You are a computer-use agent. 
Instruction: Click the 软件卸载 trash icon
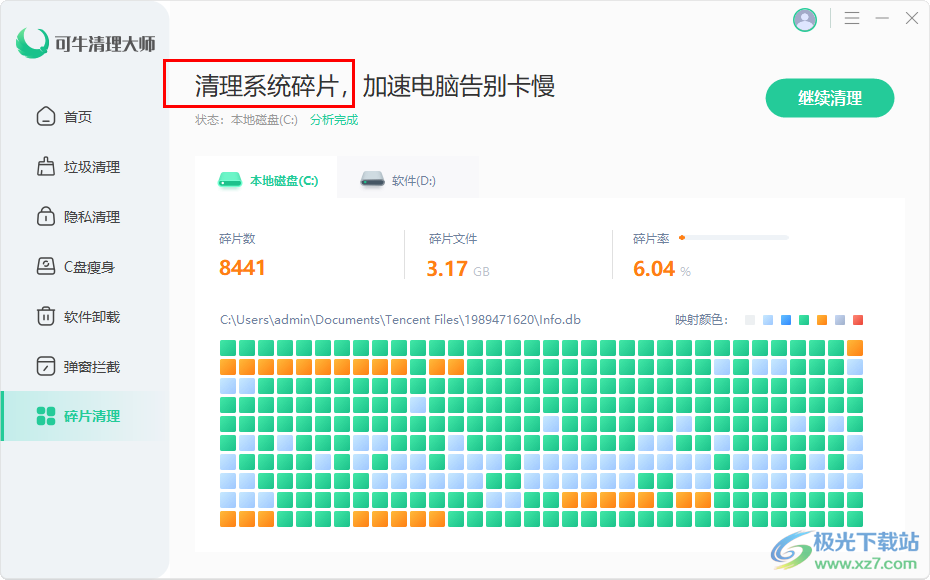coord(46,316)
